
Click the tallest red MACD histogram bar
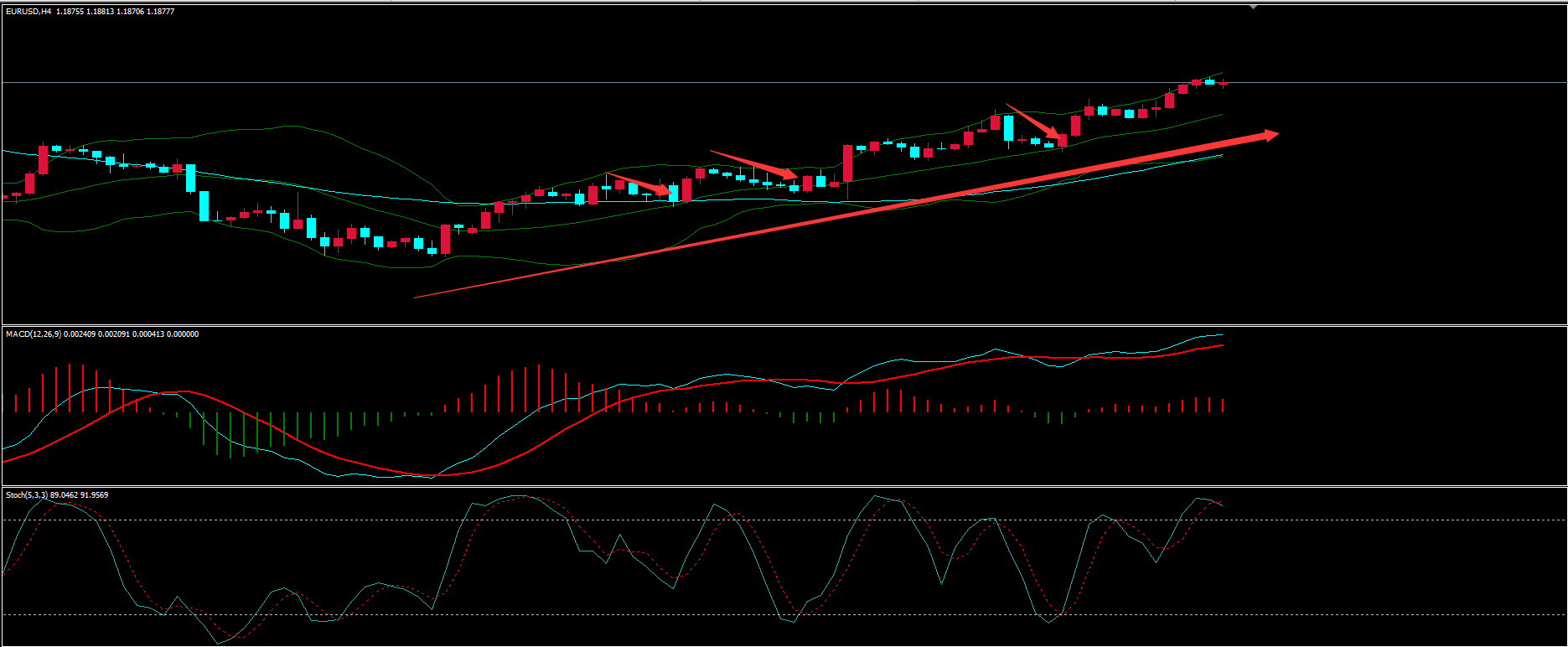pos(70,388)
